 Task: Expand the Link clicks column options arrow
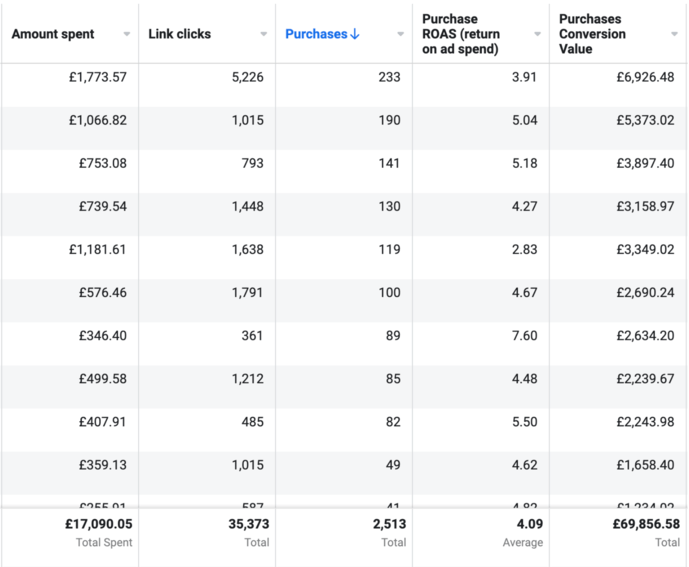click(x=264, y=34)
